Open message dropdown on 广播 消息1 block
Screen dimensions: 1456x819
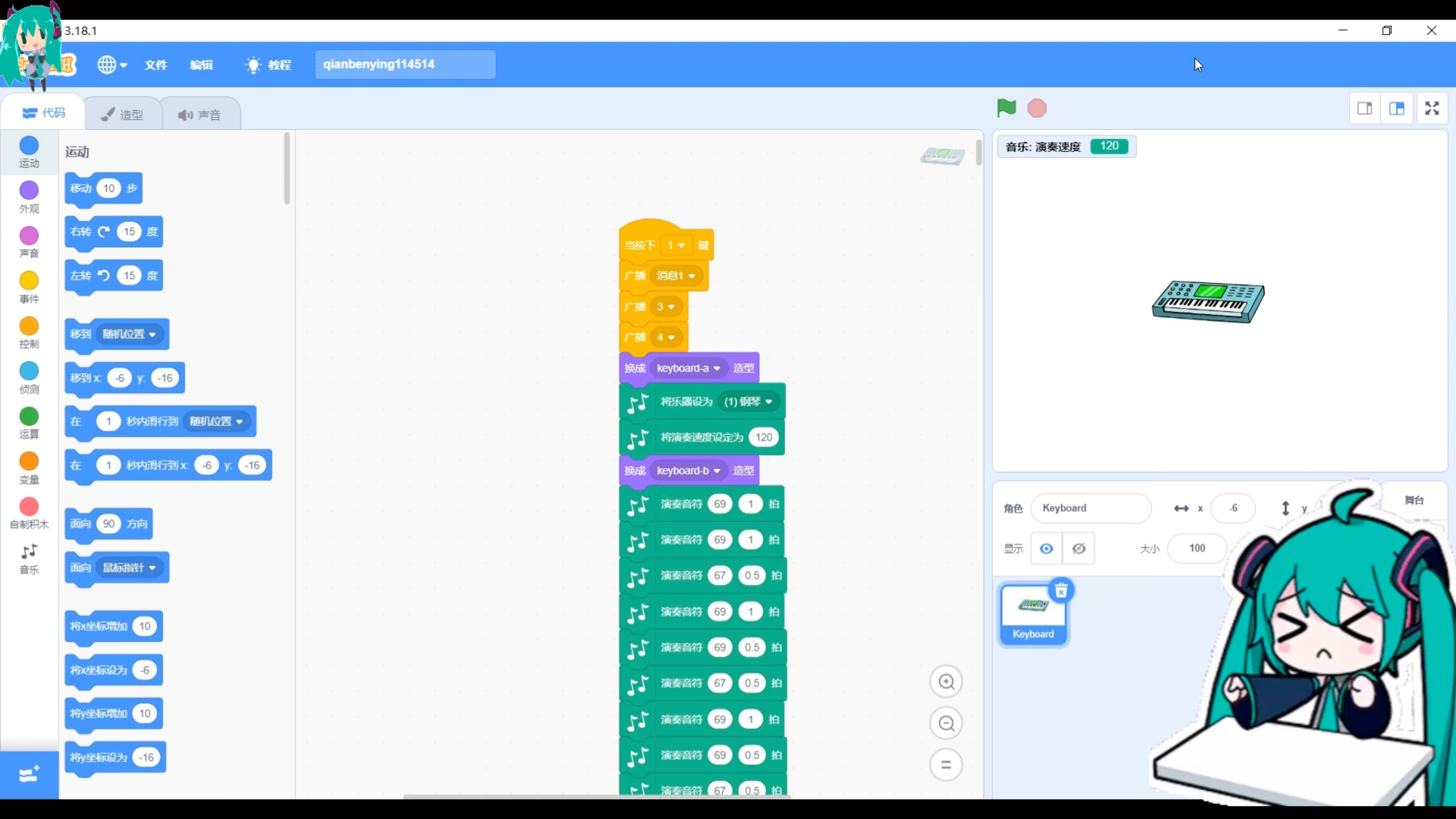pyautogui.click(x=676, y=276)
